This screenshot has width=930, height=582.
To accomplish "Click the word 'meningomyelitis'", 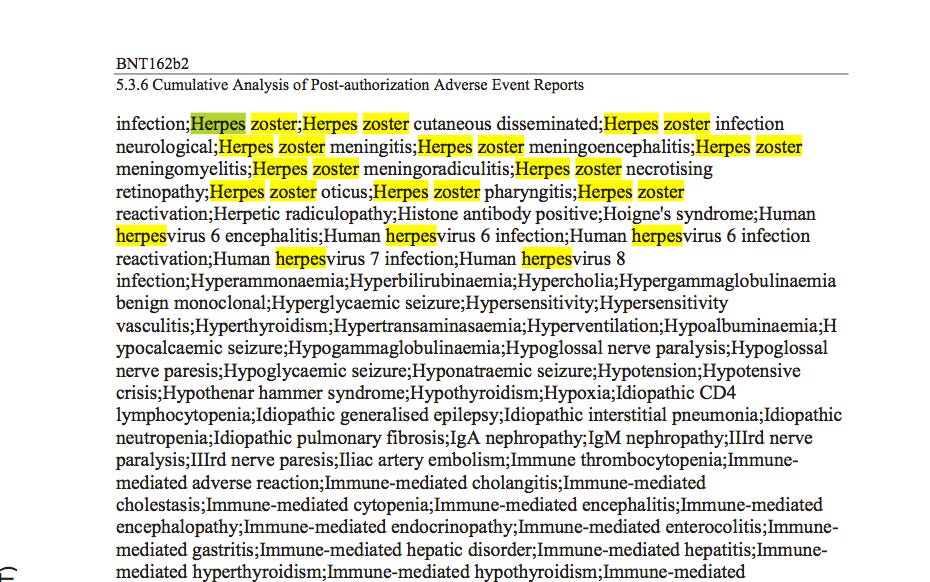I will (182, 169).
